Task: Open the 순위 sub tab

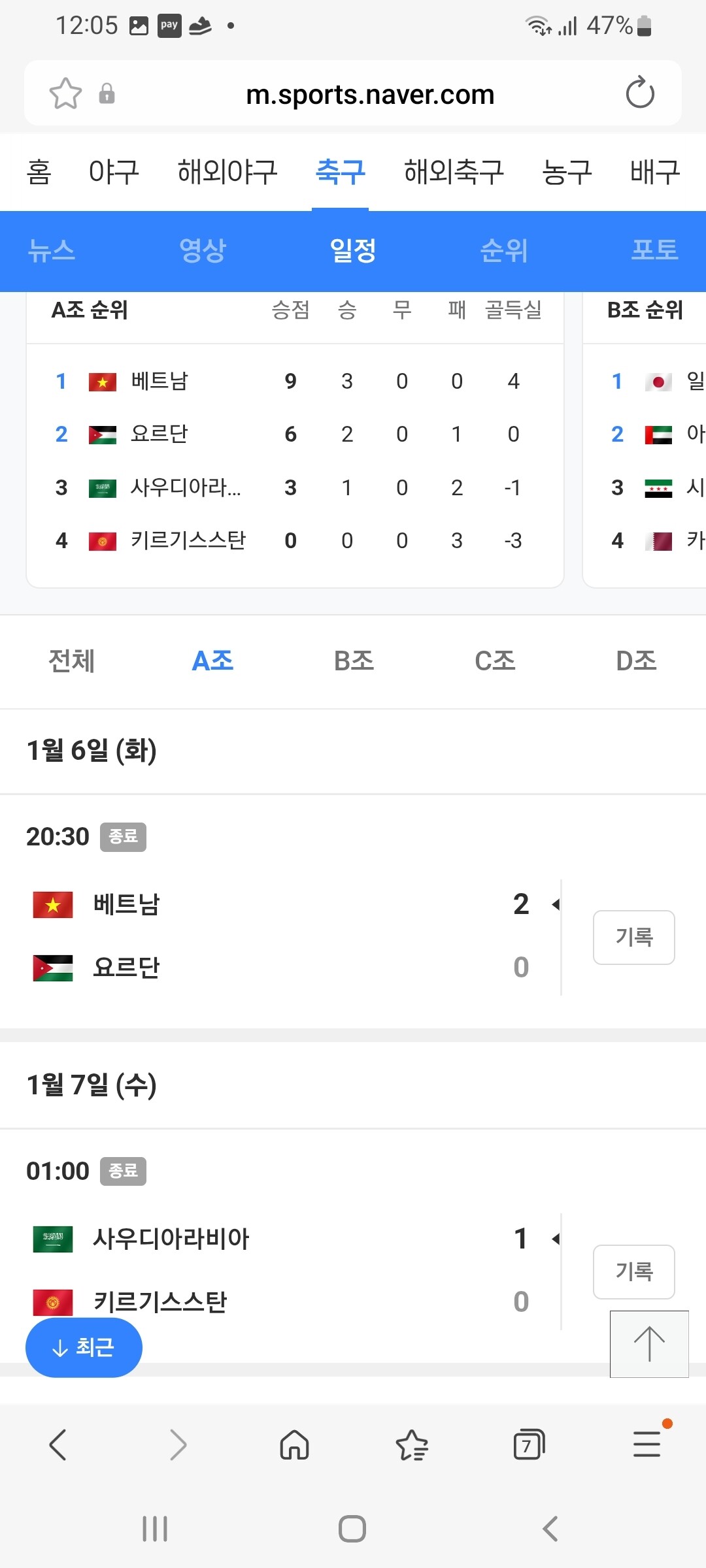Action: (x=503, y=251)
